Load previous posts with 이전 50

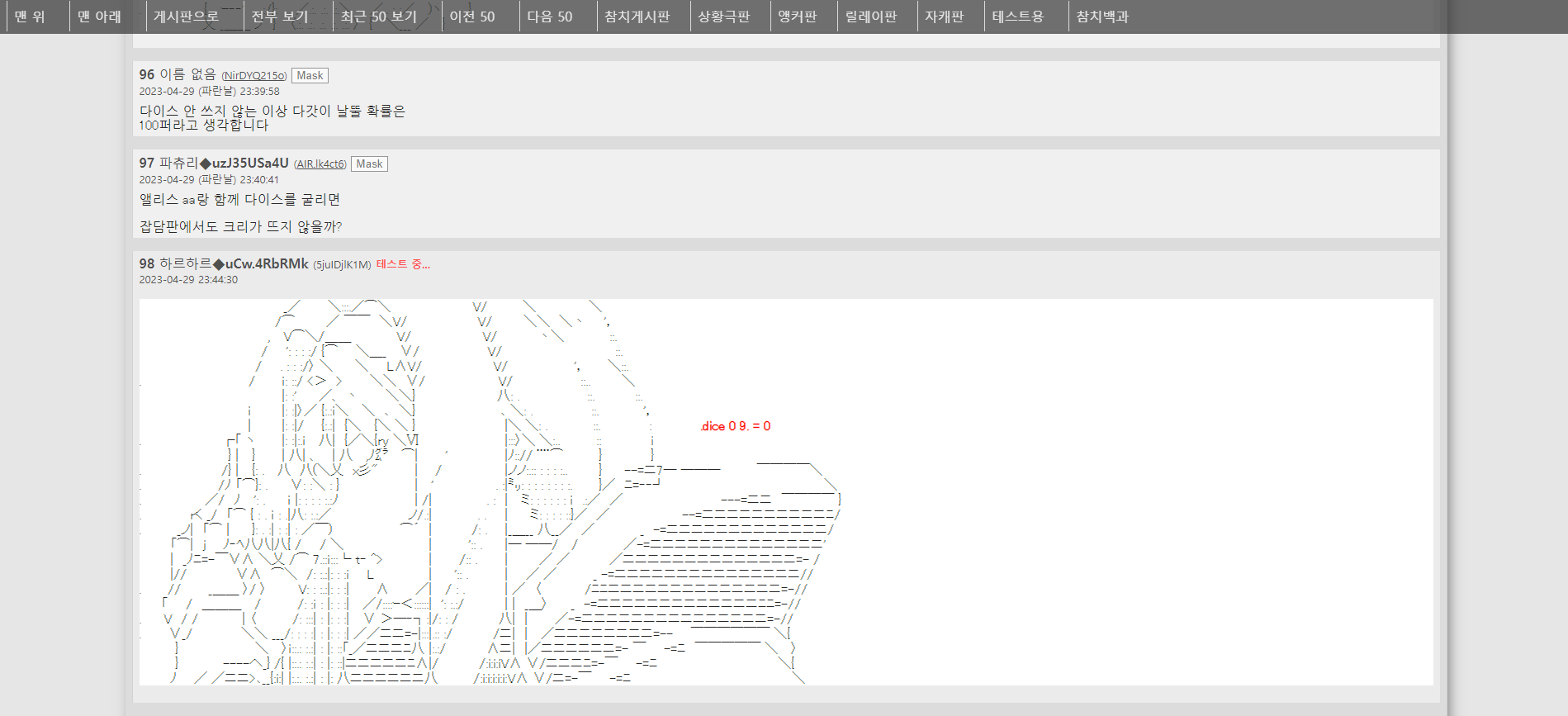472,17
